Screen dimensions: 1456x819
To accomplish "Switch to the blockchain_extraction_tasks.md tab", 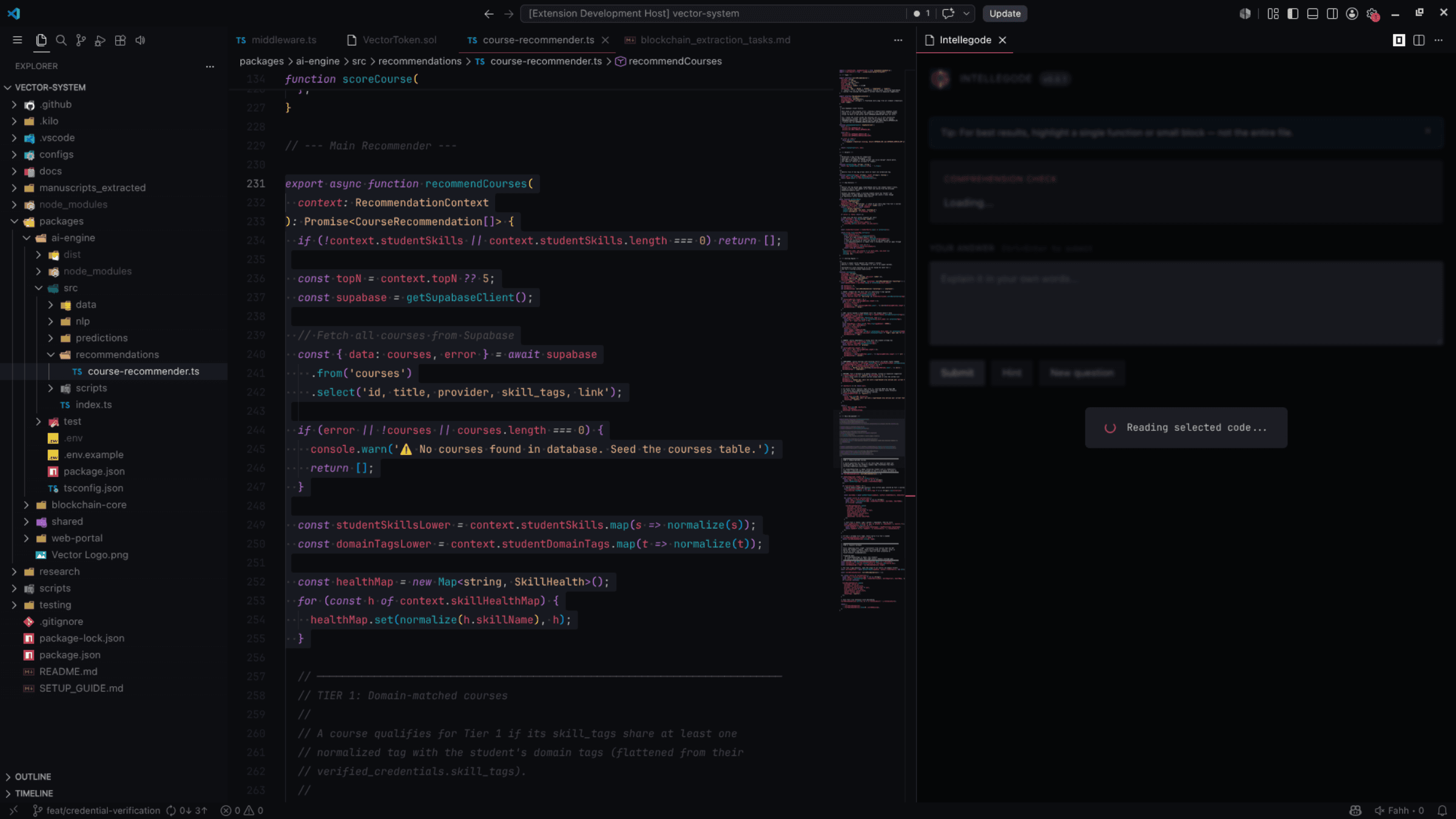I will 707,40.
